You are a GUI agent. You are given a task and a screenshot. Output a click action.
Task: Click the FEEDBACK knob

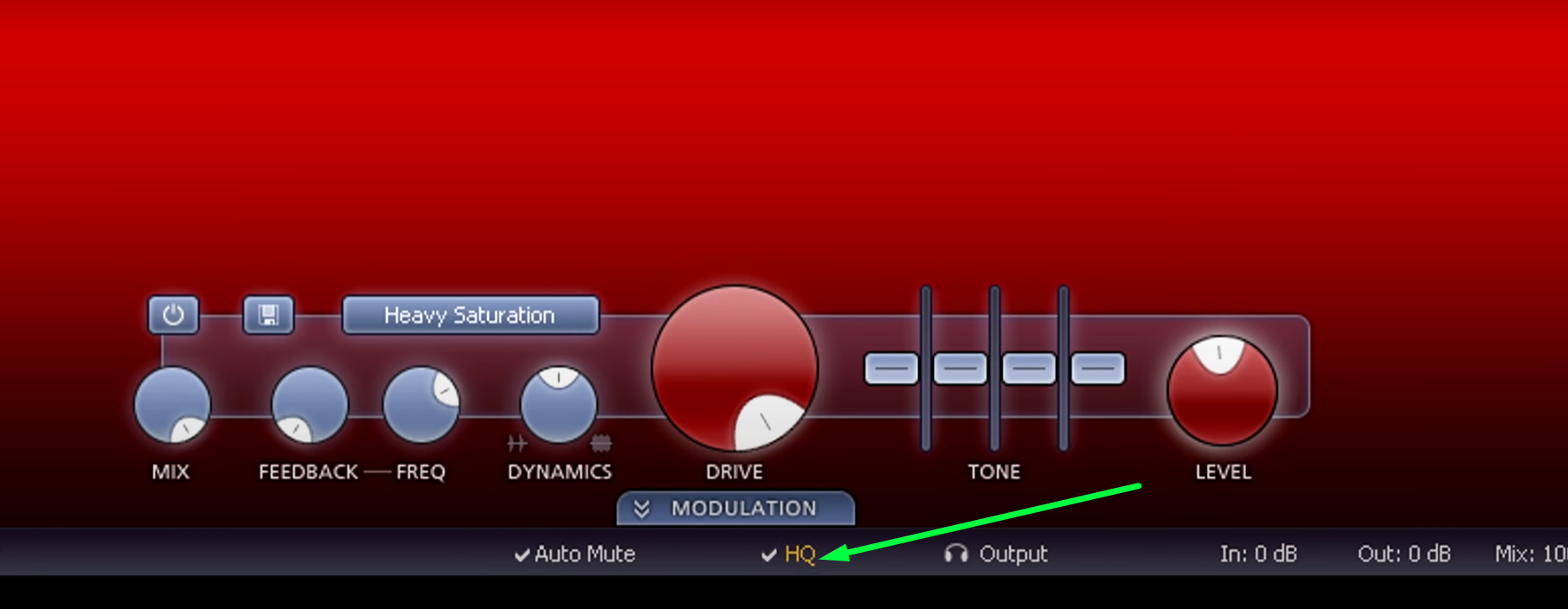click(x=309, y=405)
